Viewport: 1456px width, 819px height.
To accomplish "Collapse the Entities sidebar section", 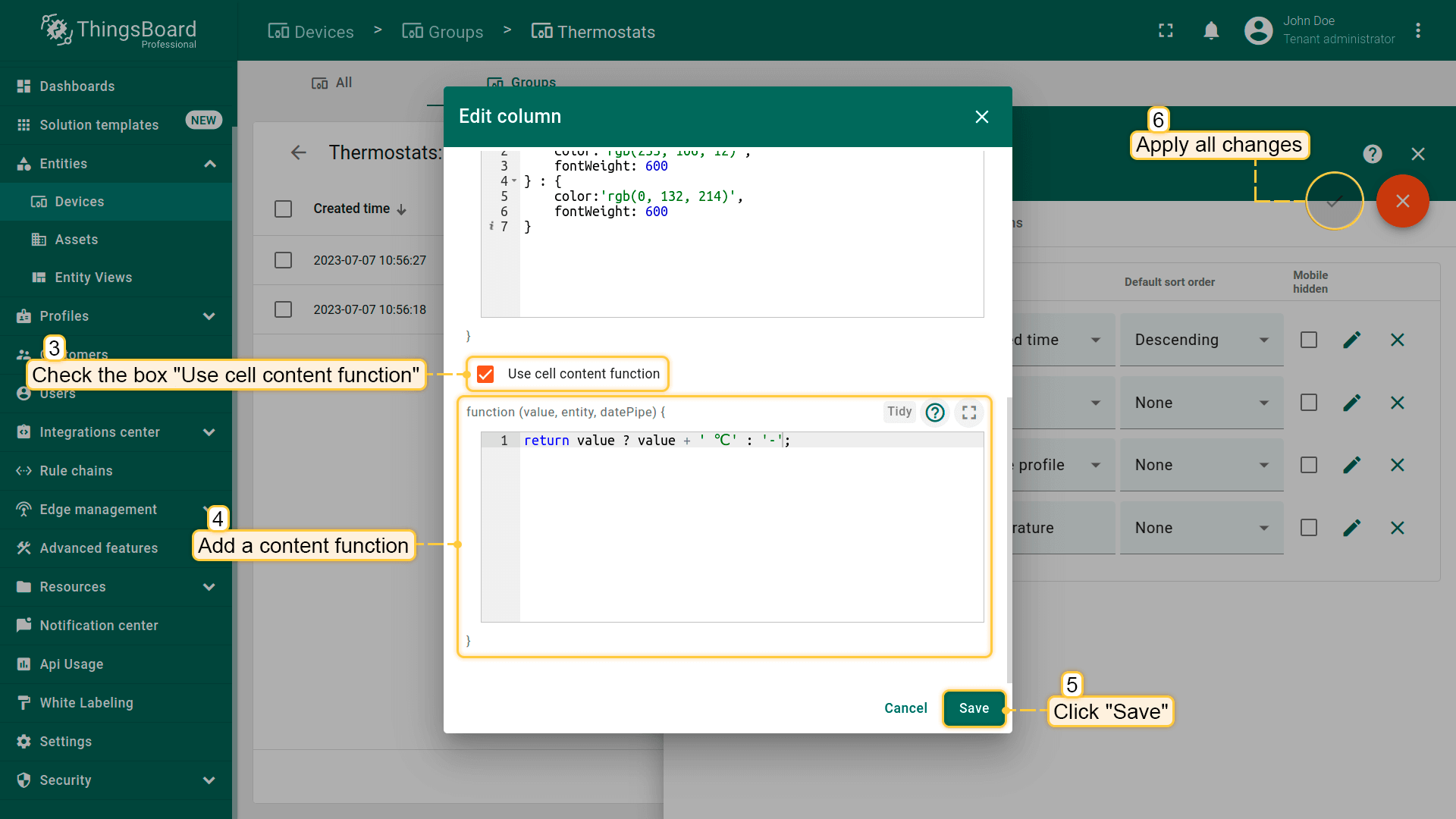I will click(209, 164).
